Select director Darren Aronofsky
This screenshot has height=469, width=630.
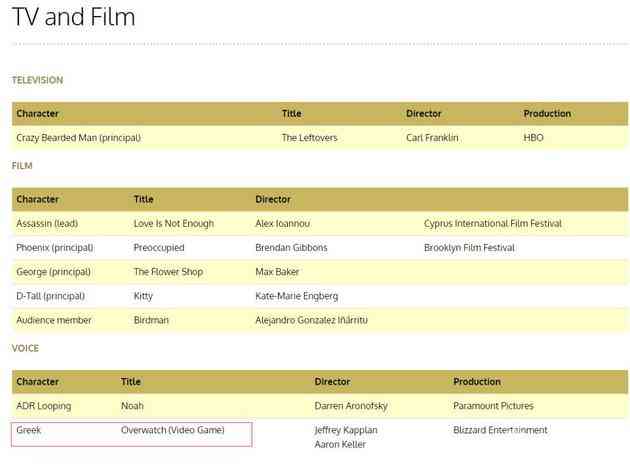tap(353, 406)
